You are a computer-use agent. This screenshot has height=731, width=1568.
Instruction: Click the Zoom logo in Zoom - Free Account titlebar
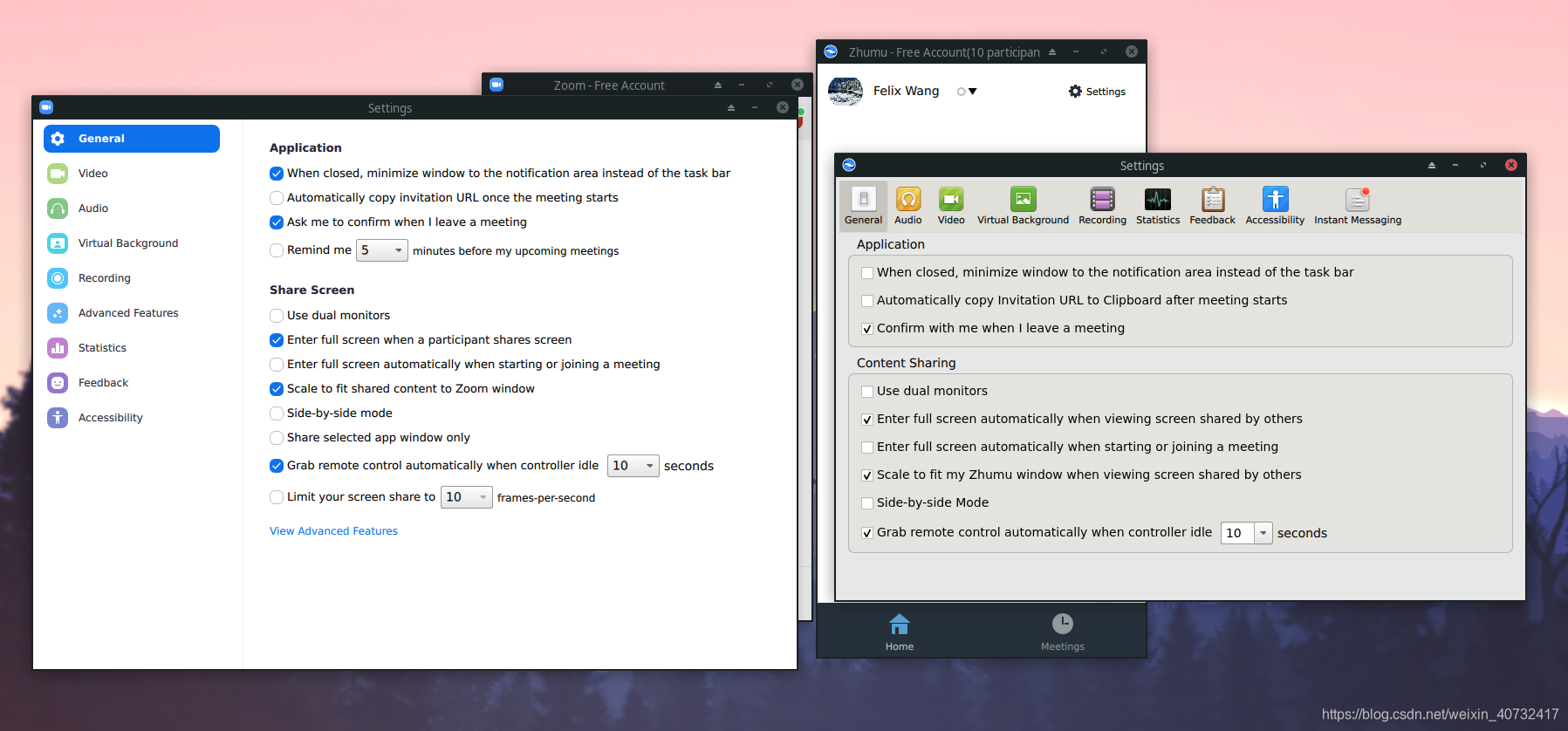[x=496, y=85]
